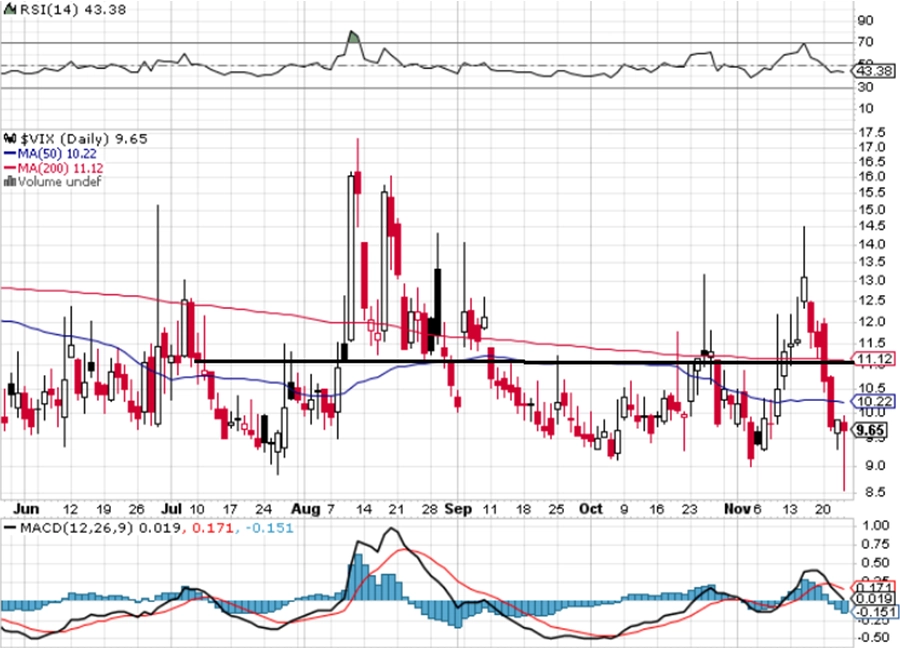Click the MACD(12,26,9) title text

tap(76, 527)
